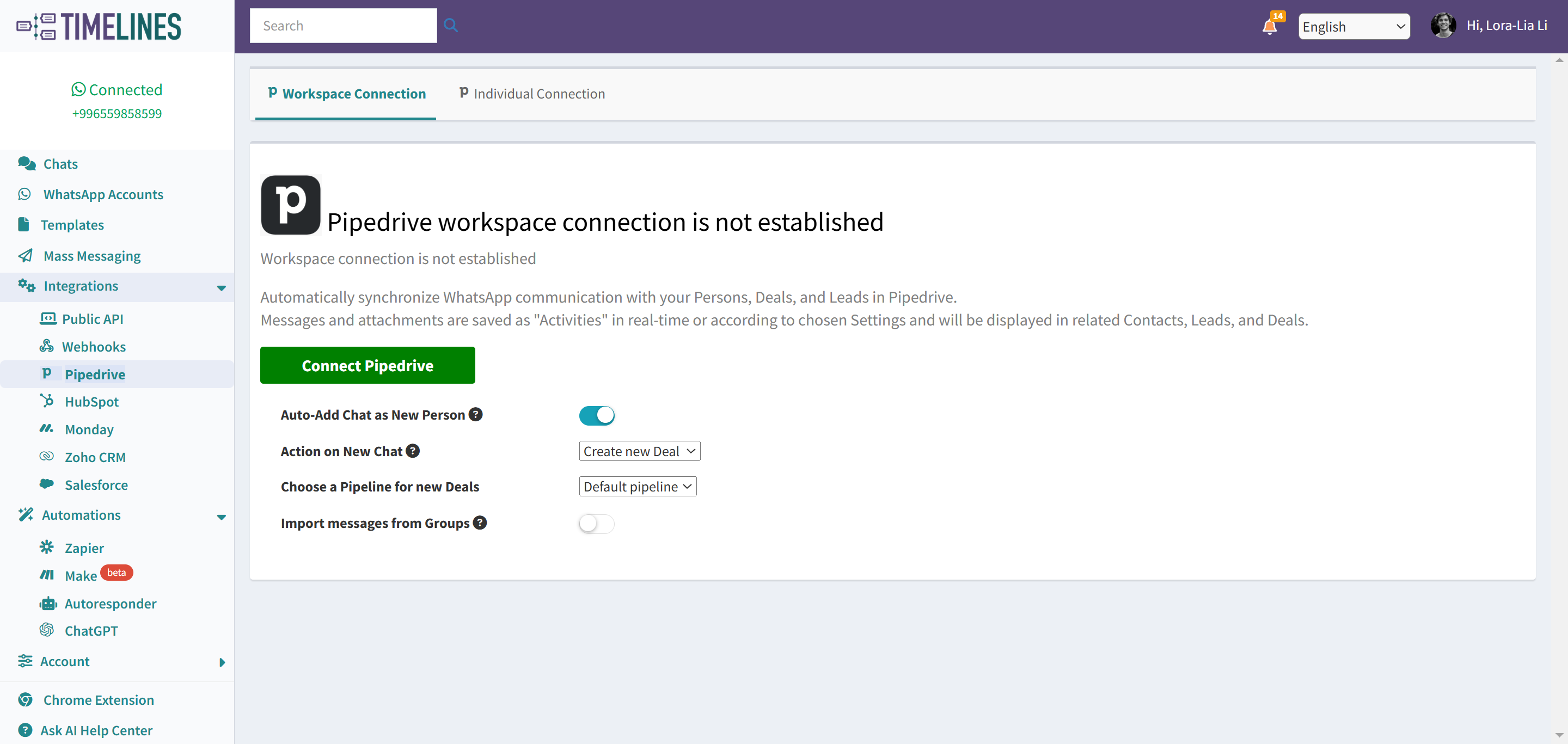
Task: Toggle Auto-Add Chat as New Person switch
Action: coord(597,415)
